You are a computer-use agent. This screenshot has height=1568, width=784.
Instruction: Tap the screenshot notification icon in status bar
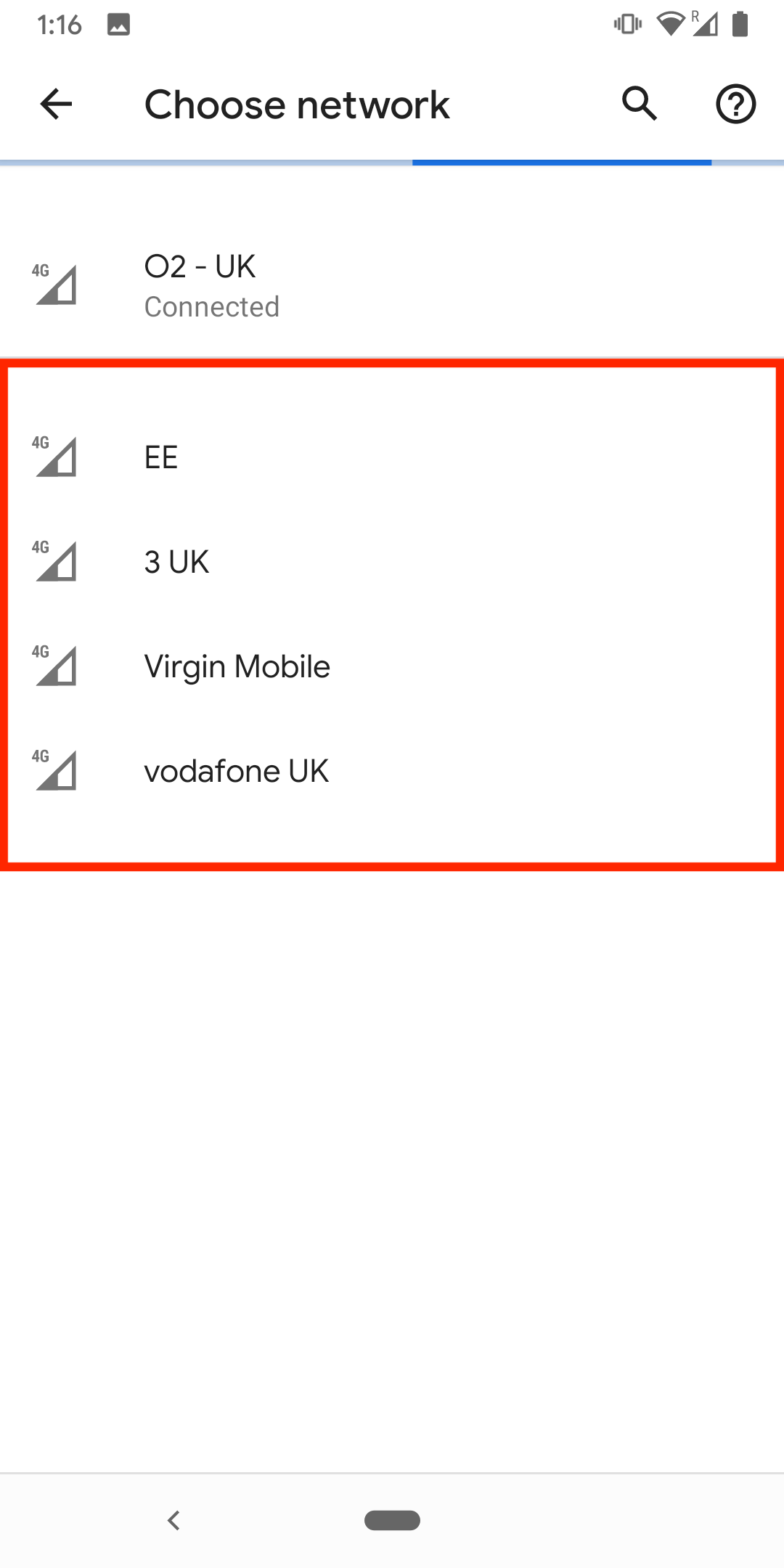pos(118,24)
